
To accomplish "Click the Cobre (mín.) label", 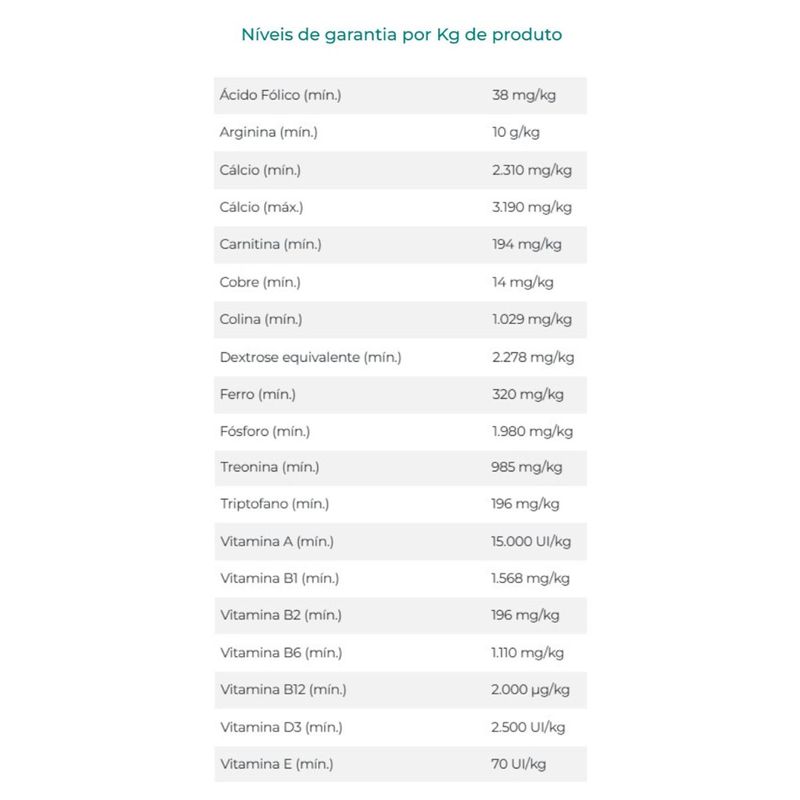I will tap(260, 282).
